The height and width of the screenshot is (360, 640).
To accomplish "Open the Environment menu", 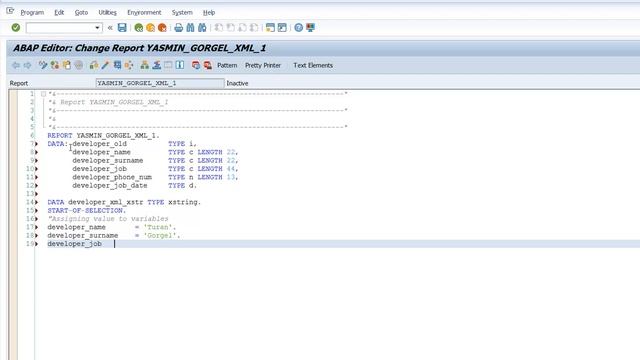I will (x=144, y=13).
